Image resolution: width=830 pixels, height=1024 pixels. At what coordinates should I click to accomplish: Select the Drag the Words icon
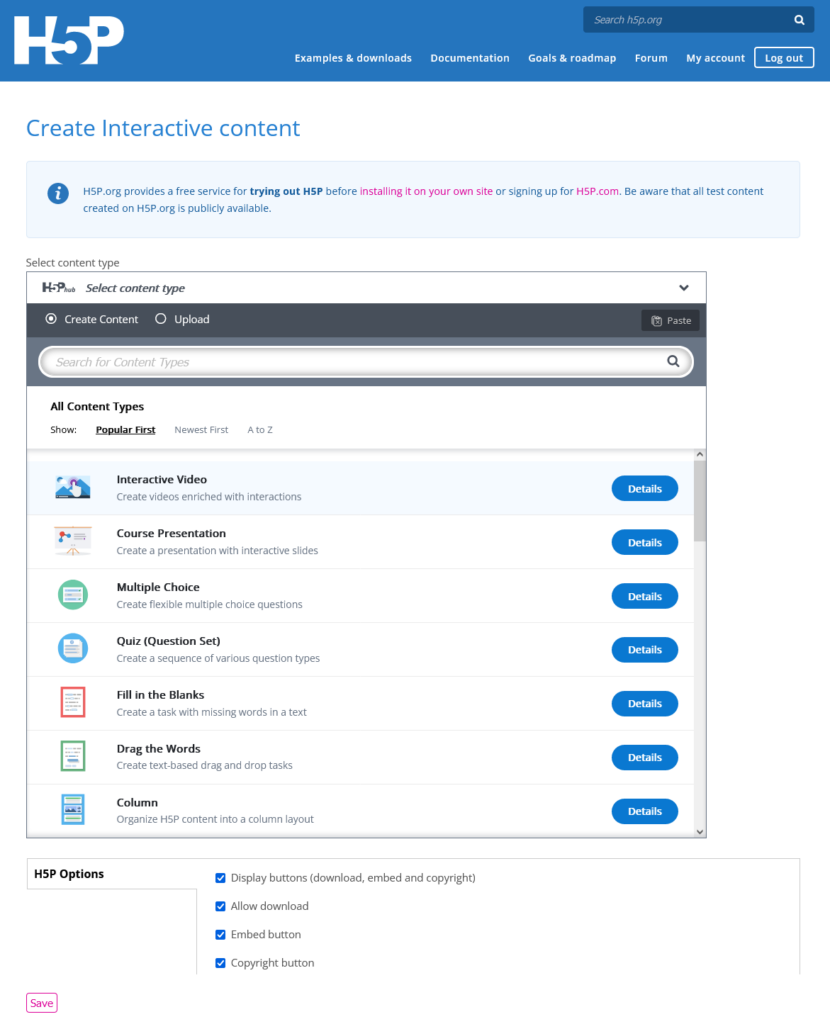[72, 756]
